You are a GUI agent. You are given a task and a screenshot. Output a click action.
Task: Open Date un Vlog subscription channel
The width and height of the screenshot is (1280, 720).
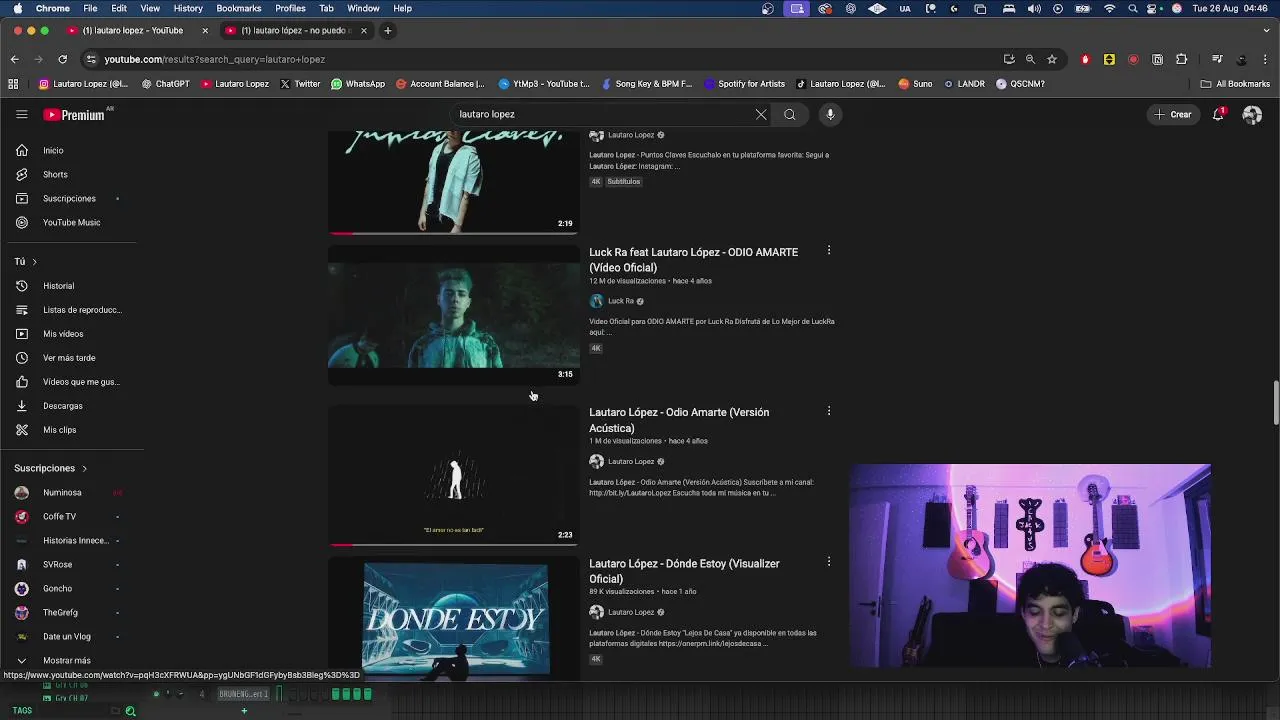click(66, 636)
